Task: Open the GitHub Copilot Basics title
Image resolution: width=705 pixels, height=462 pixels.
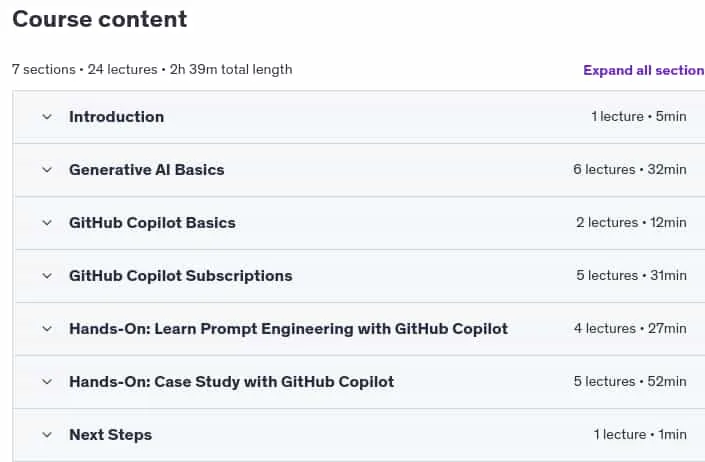Action: click(x=152, y=223)
